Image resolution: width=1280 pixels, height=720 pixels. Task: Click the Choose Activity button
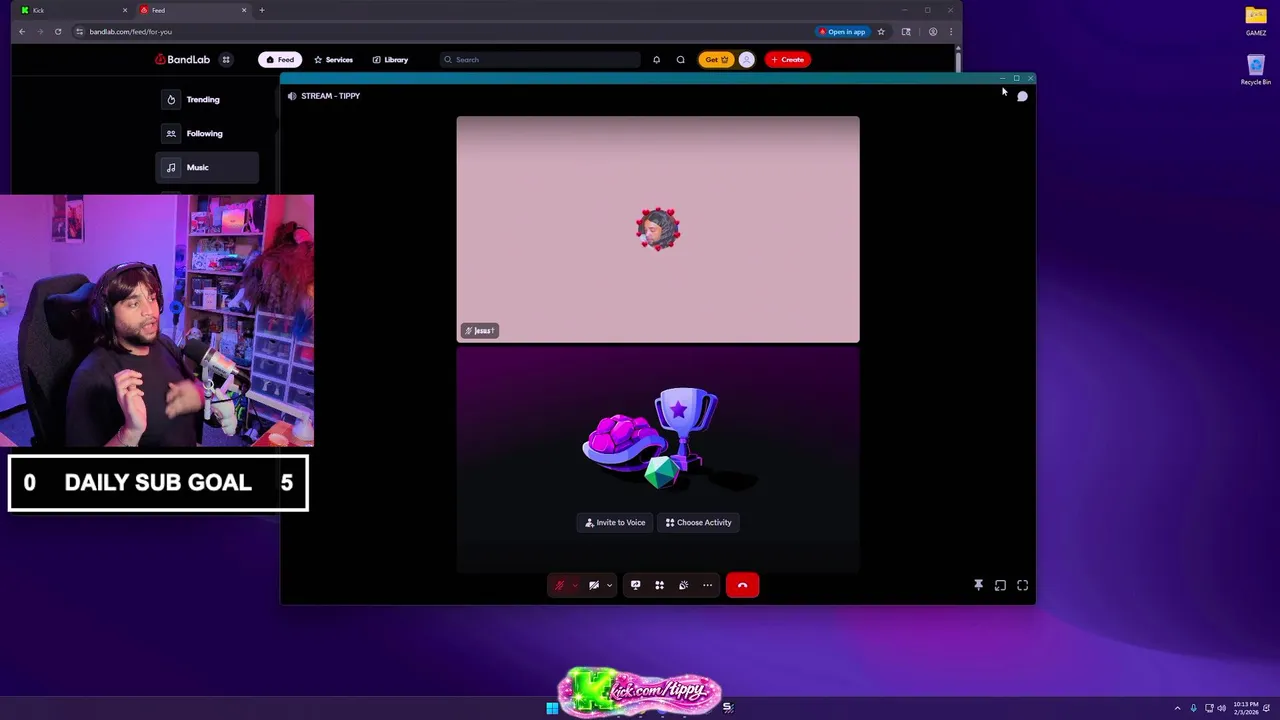(698, 522)
